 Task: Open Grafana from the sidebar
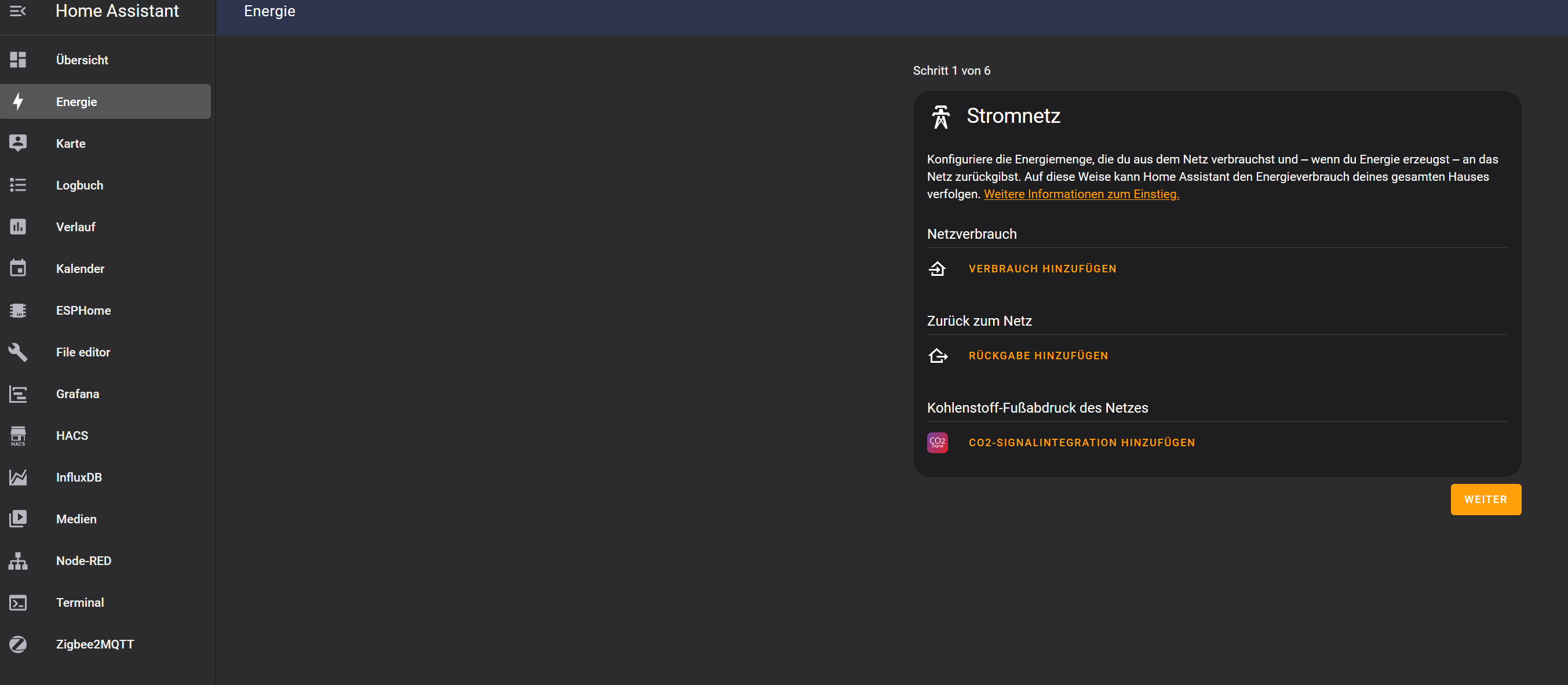[x=77, y=394]
